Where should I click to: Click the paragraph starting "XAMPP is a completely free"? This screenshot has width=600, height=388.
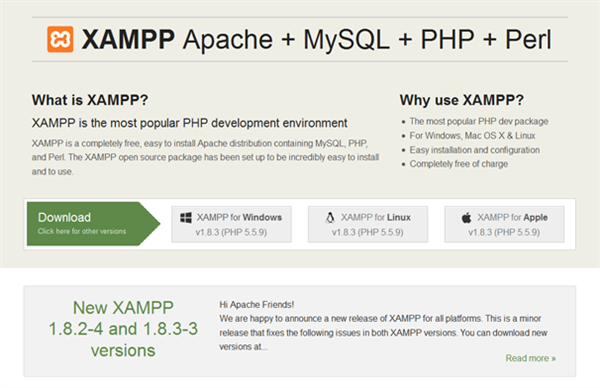(205, 157)
